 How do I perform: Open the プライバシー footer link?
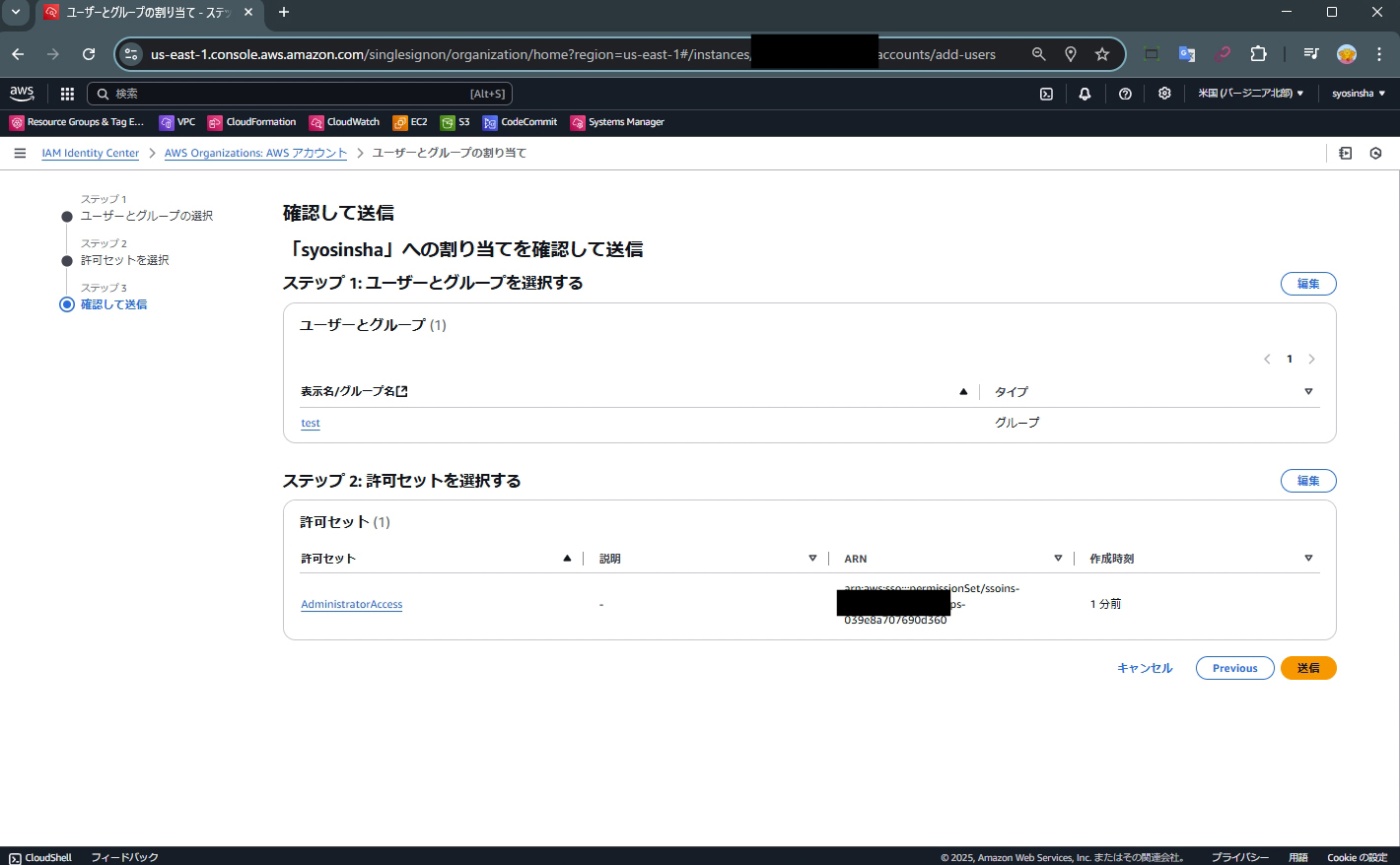(1240, 858)
